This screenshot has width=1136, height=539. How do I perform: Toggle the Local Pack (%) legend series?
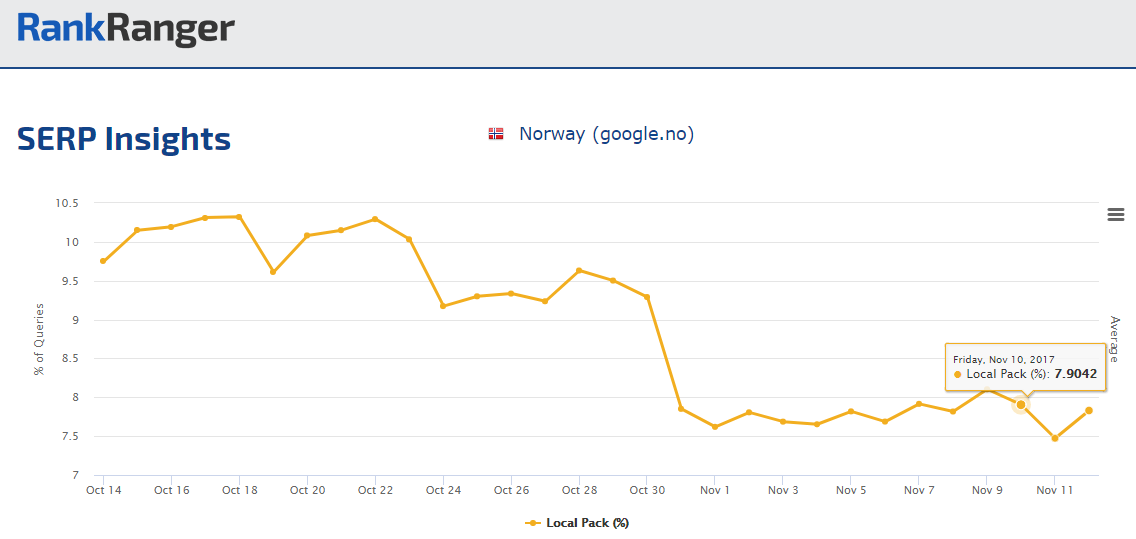577,522
